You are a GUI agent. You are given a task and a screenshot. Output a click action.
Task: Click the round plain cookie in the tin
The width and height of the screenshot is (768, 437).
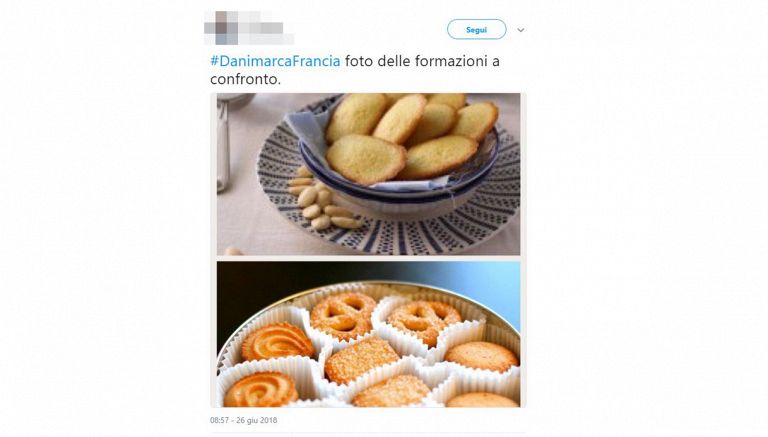(x=481, y=356)
